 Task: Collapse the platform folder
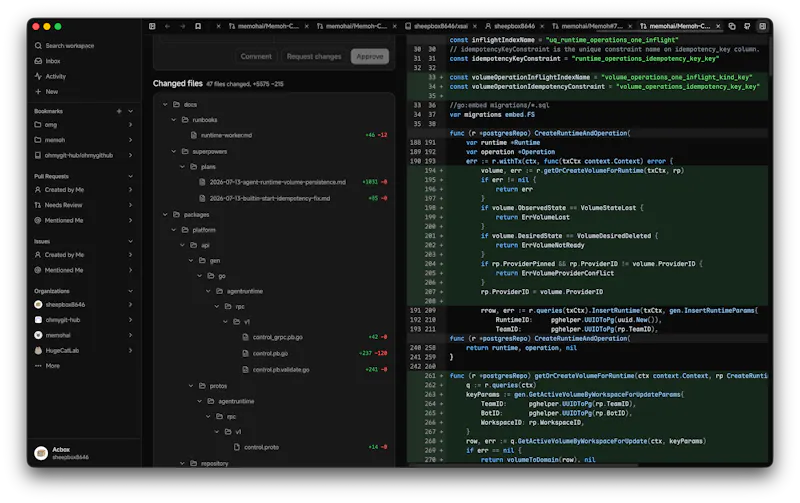tap(174, 230)
